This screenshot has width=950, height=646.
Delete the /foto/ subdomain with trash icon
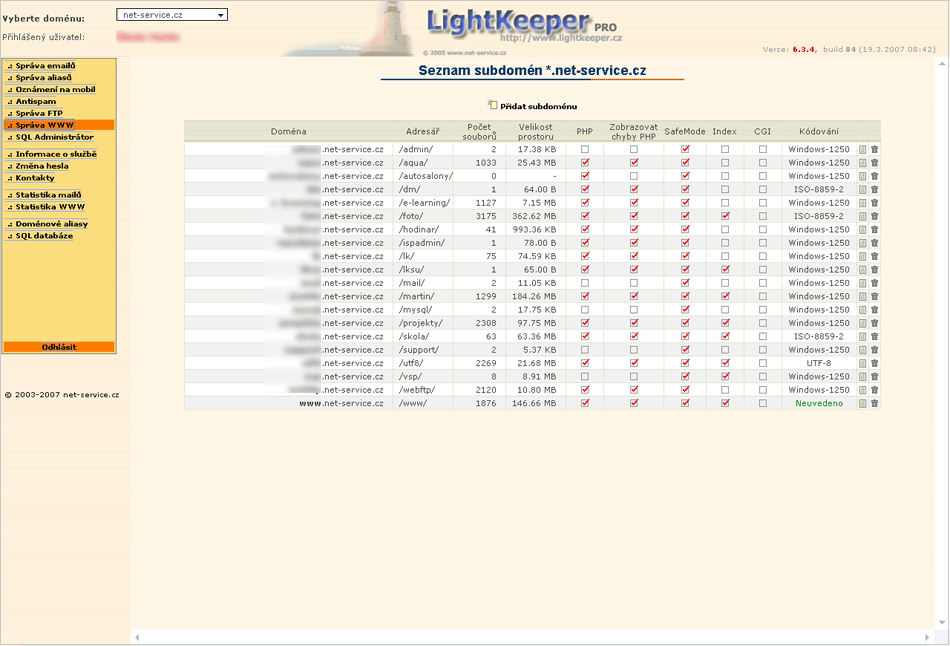[874, 216]
